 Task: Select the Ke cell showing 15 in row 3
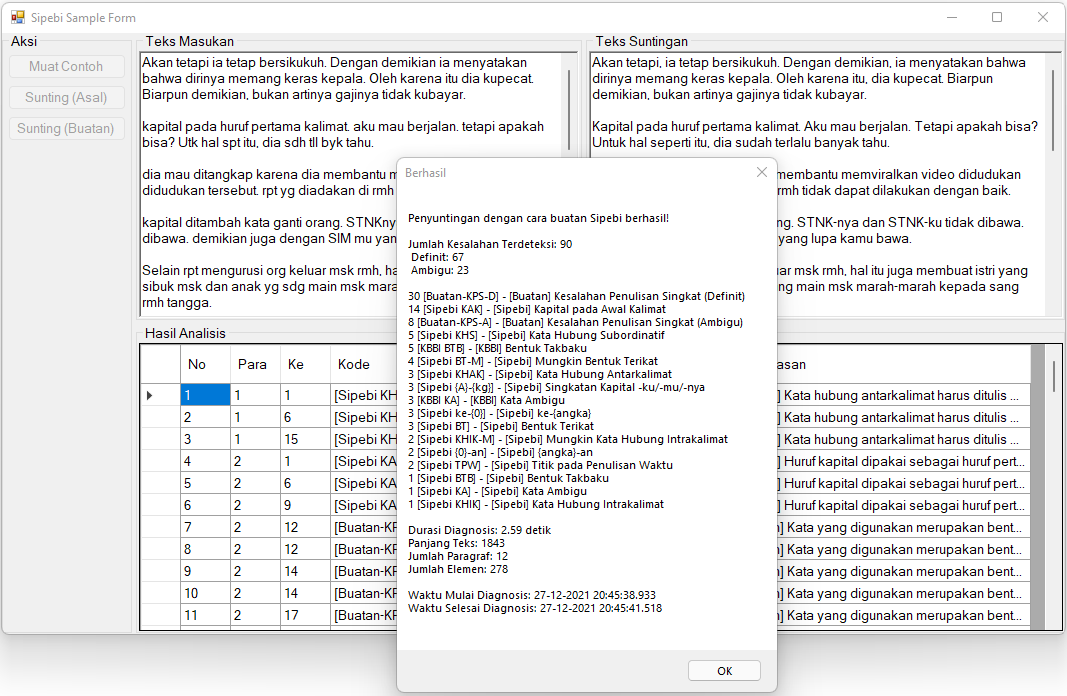tap(305, 440)
